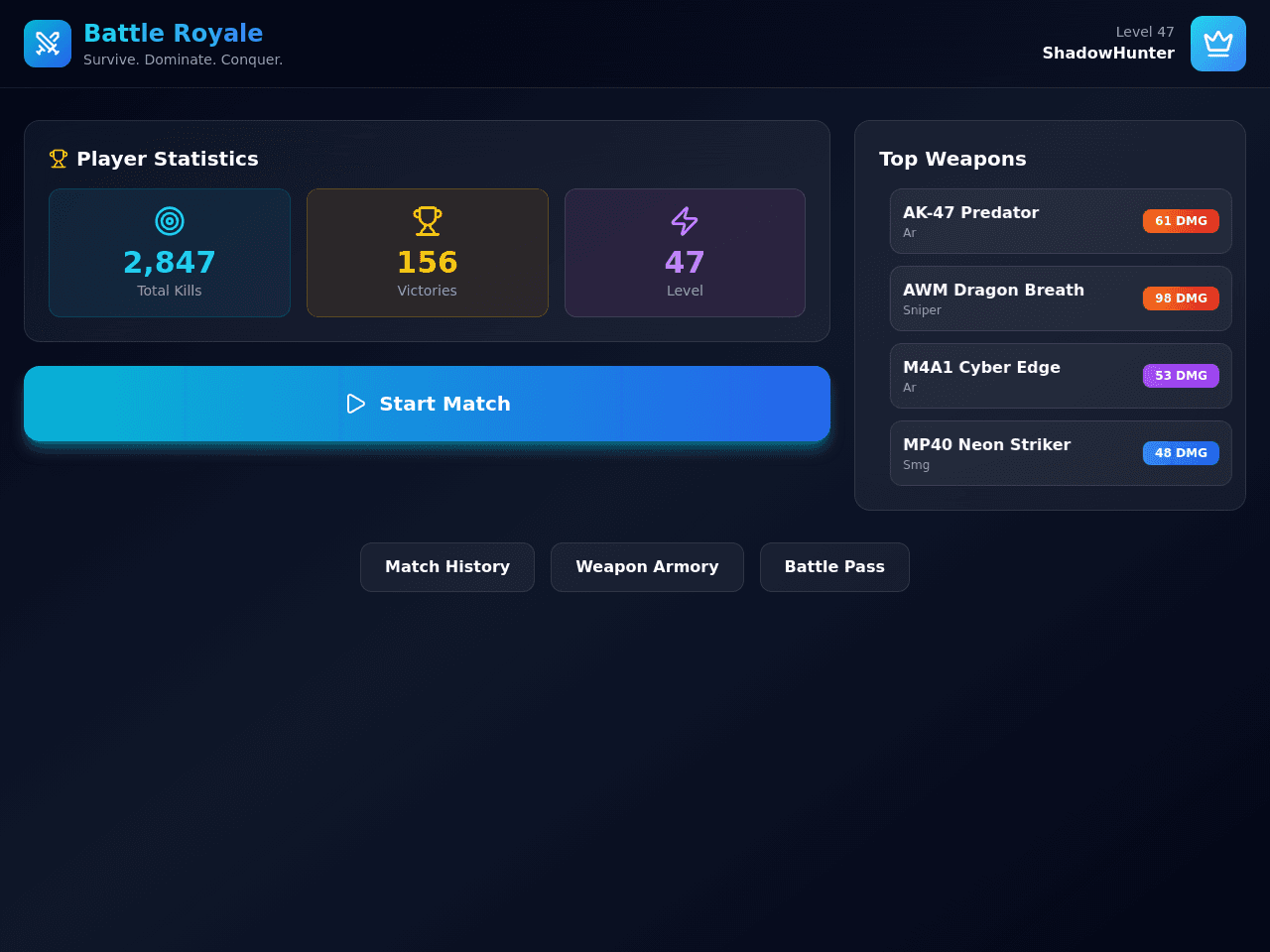Select the MP40 Neon Striker weapon card
Image resolution: width=1270 pixels, height=952 pixels.
[x=1061, y=453]
